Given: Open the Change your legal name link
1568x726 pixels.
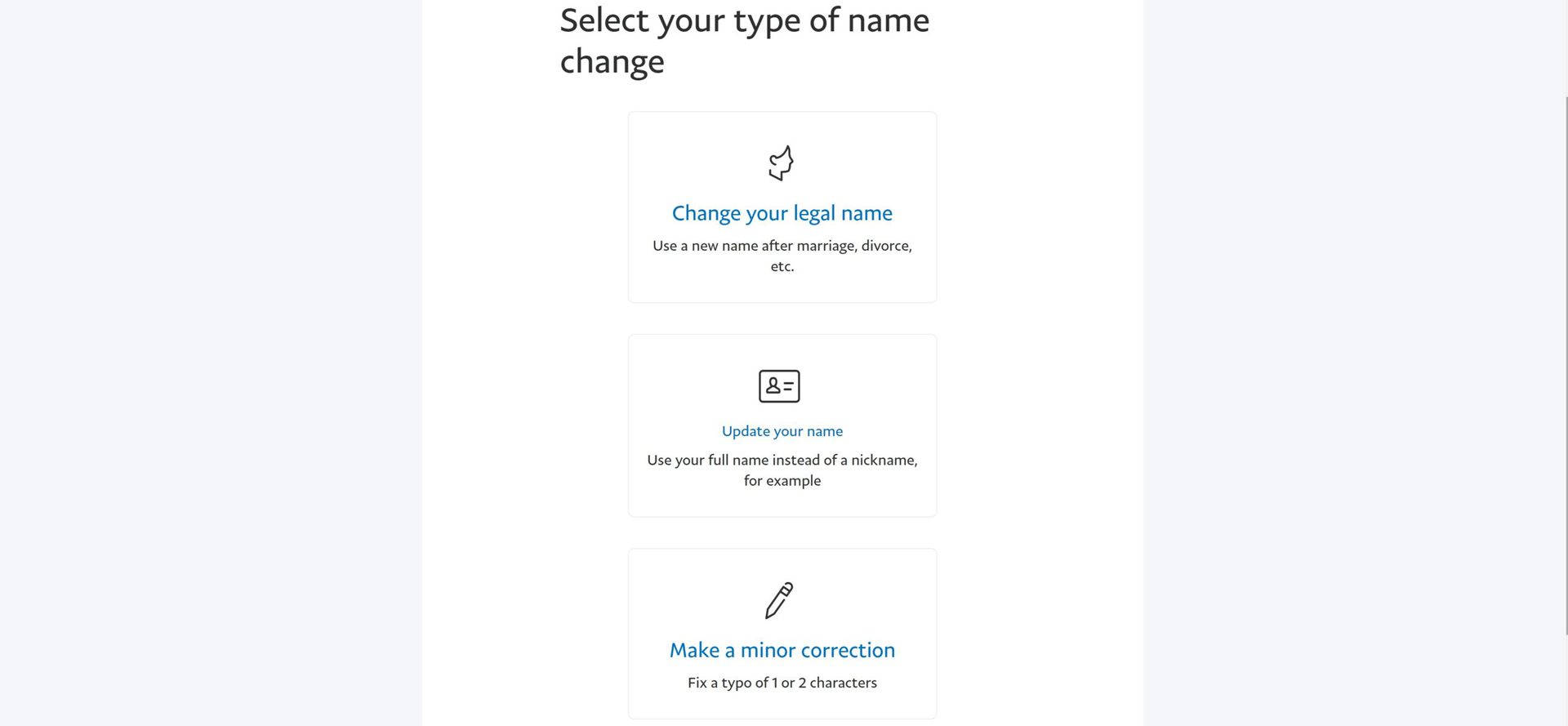Looking at the screenshot, I should (x=782, y=213).
